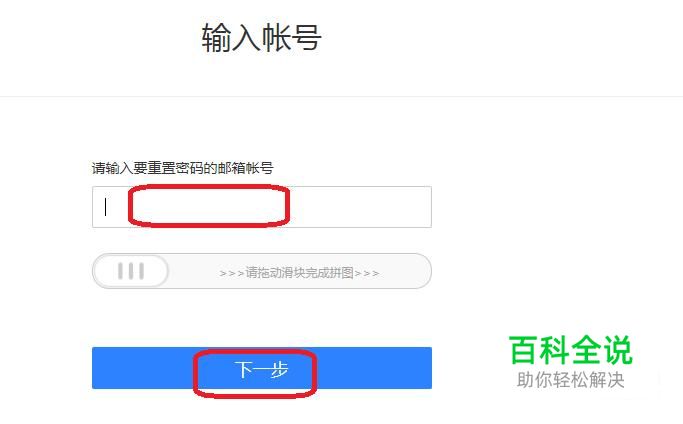Click the 助你轻松解决 watermark caption
Viewport: 683px width, 424px height.
tap(571, 380)
